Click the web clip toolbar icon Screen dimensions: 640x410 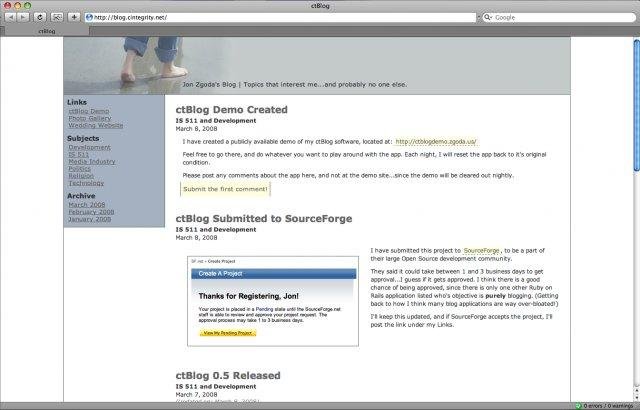click(x=57, y=17)
